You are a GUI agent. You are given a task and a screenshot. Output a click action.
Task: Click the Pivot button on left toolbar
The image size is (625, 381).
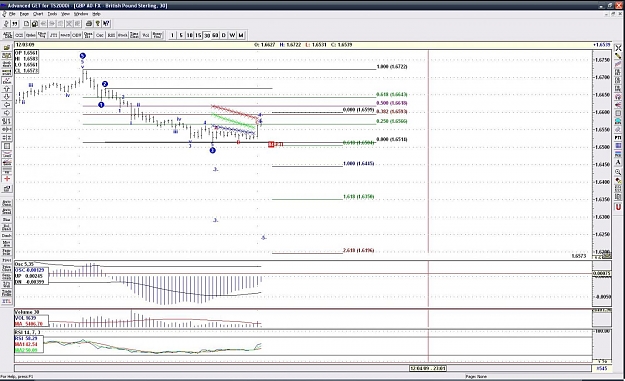[x=7, y=260]
